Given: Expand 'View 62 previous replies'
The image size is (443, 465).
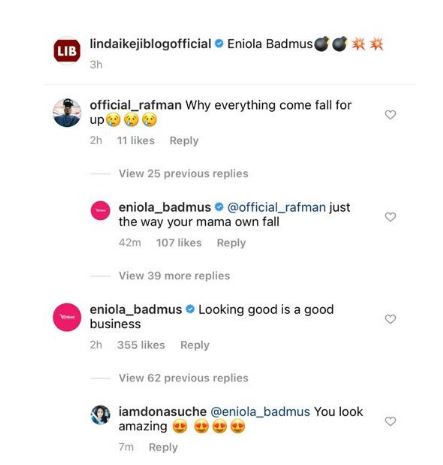Looking at the screenshot, I should point(183,378).
